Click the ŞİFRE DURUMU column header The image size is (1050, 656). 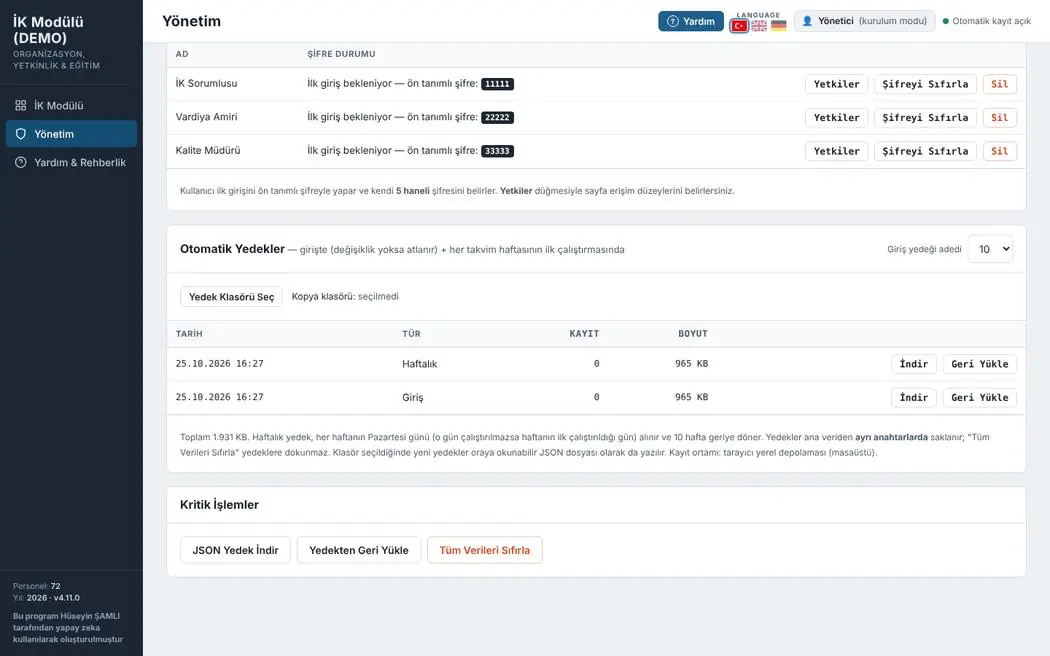coord(341,54)
